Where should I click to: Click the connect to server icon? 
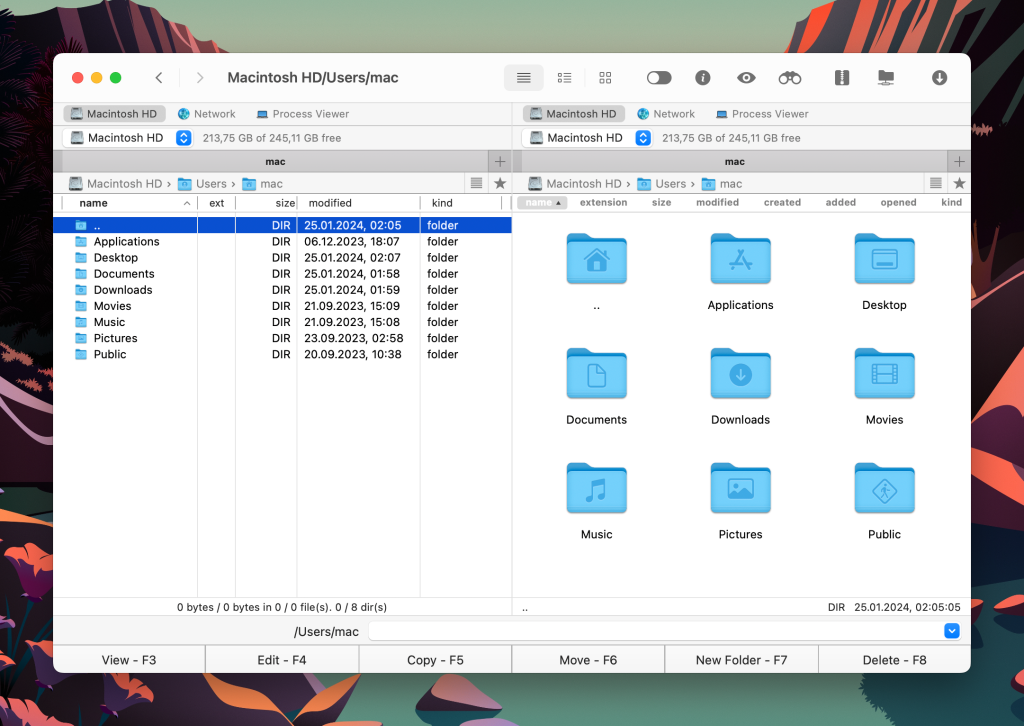(x=885, y=78)
